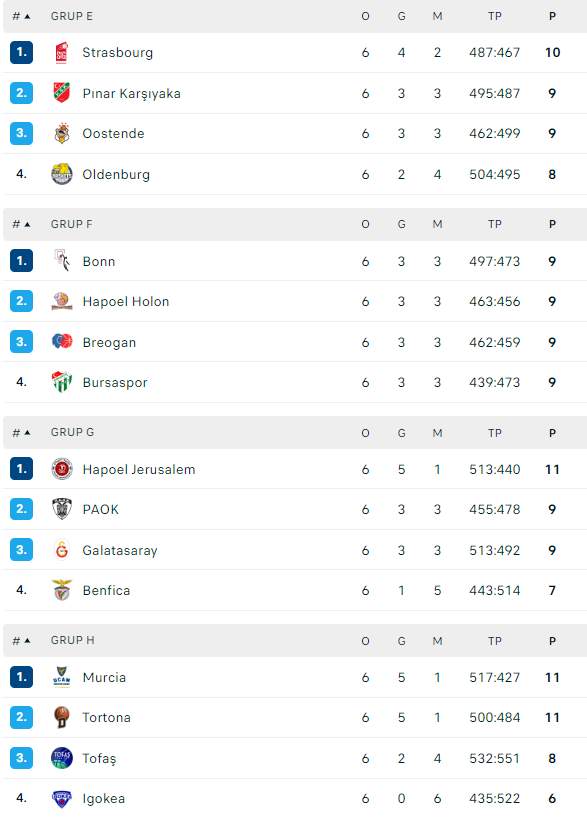587x817 pixels.
Task: Select PAOK's second place badge
Action: tap(21, 509)
